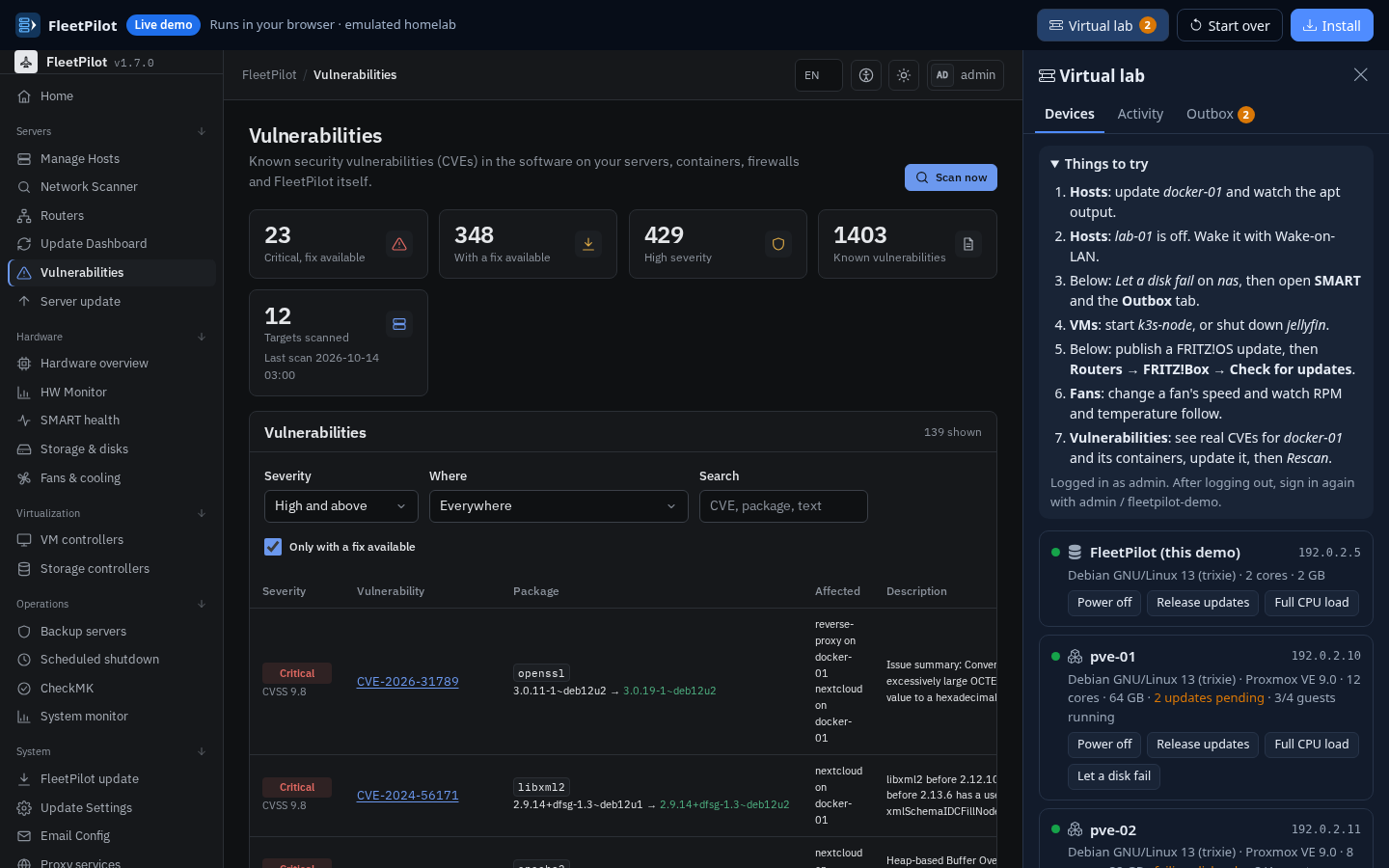The width and height of the screenshot is (1389, 868).
Task: Click the Critical fix available warning icon
Action: click(x=399, y=244)
